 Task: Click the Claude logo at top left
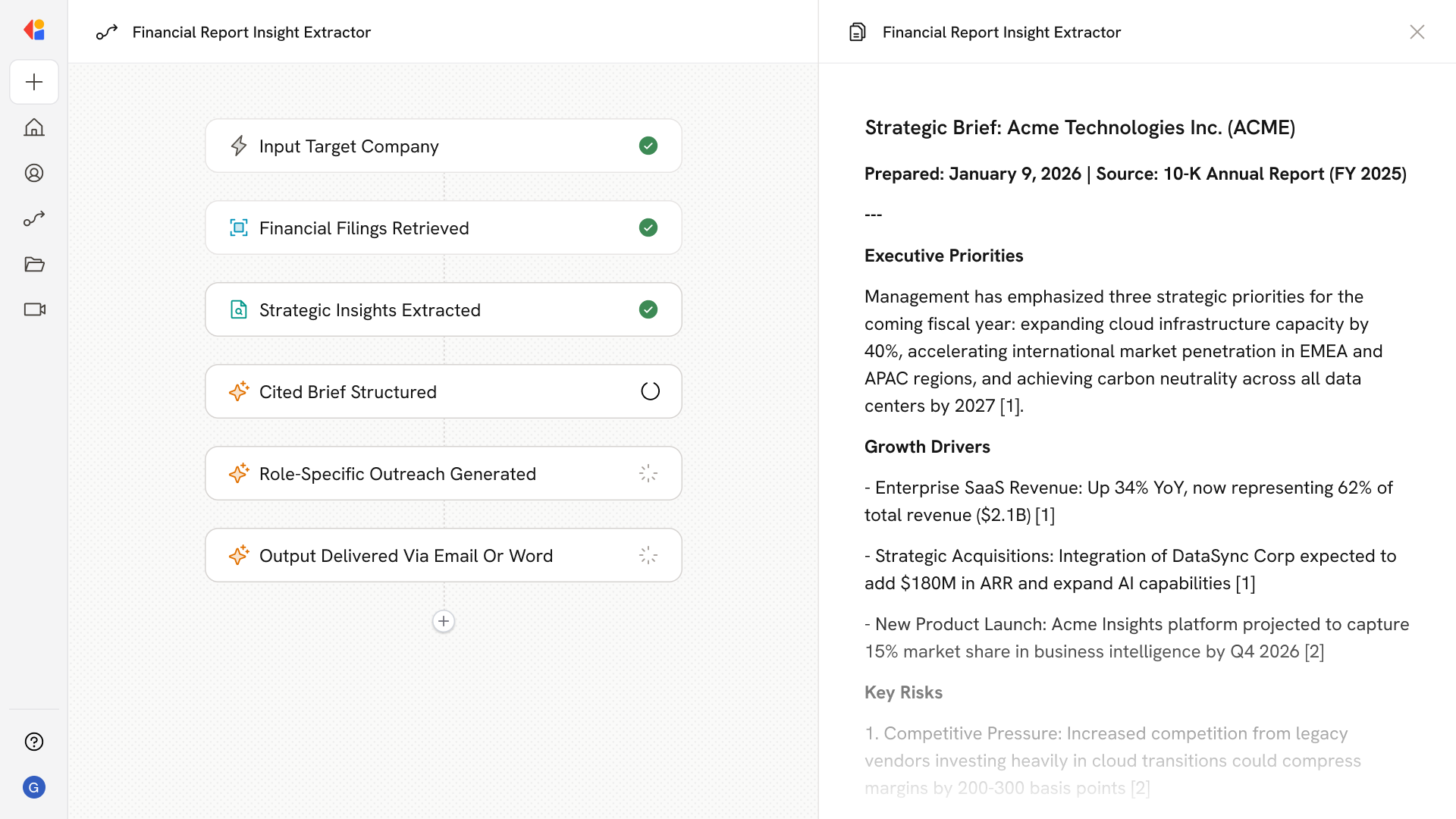click(x=34, y=30)
